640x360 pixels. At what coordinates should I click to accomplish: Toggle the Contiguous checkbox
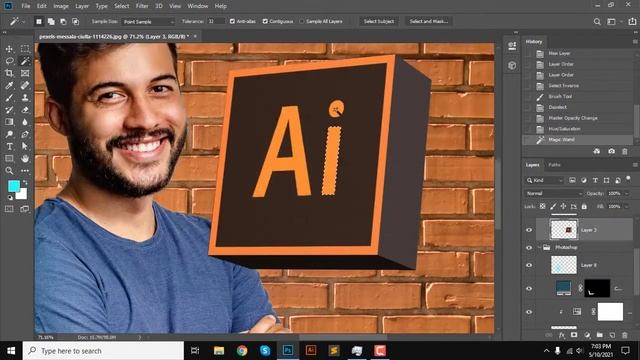click(x=265, y=21)
